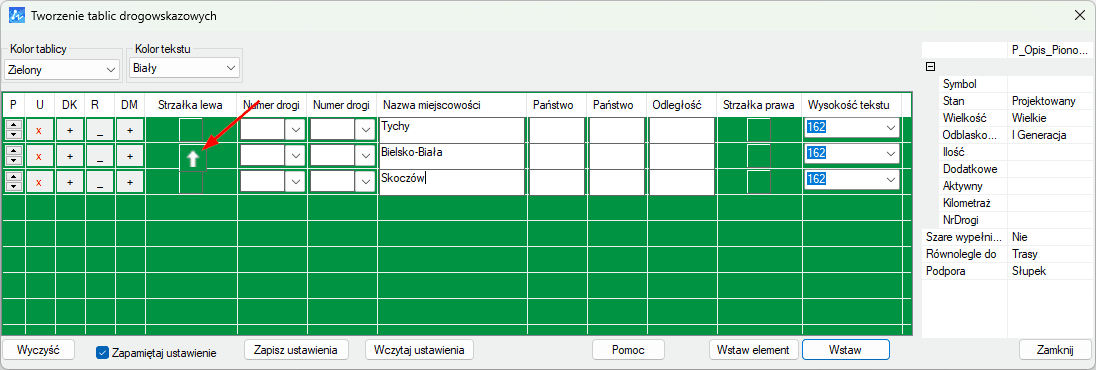The height and width of the screenshot is (370, 1096).
Task: Close the dialog with the Zamknij button
Action: pos(1055,350)
